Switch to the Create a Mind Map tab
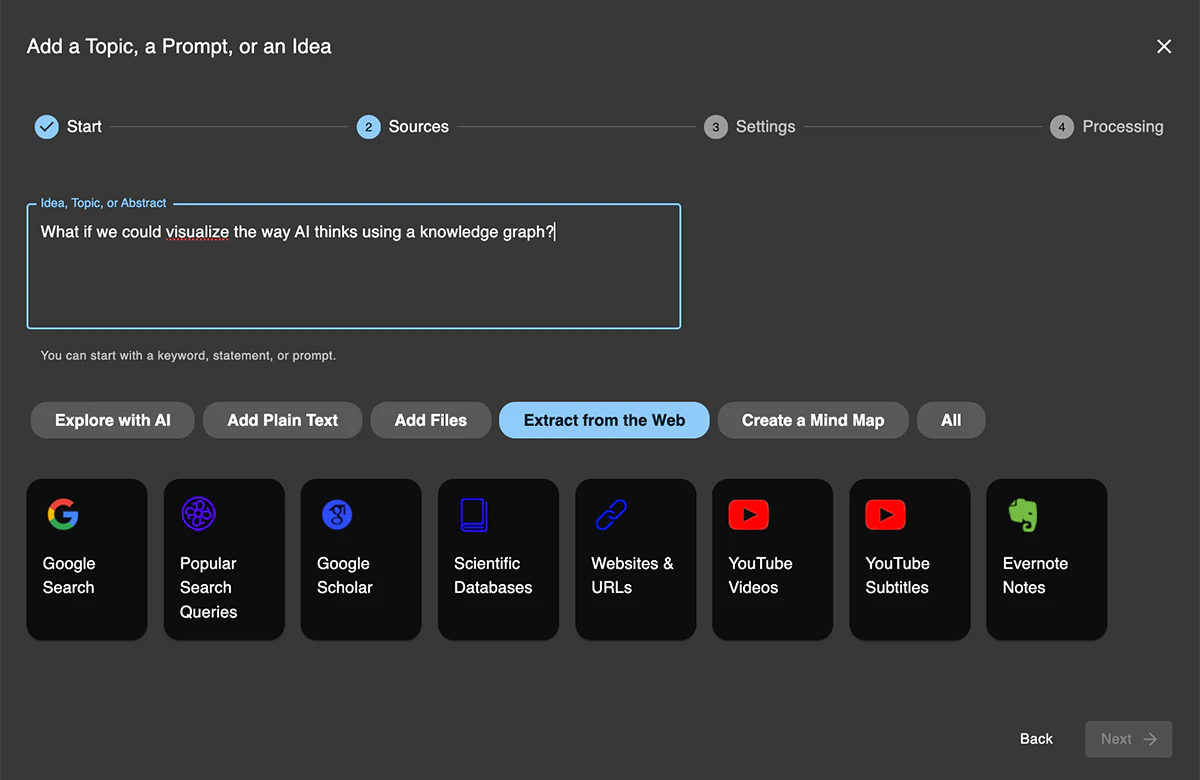 813,420
